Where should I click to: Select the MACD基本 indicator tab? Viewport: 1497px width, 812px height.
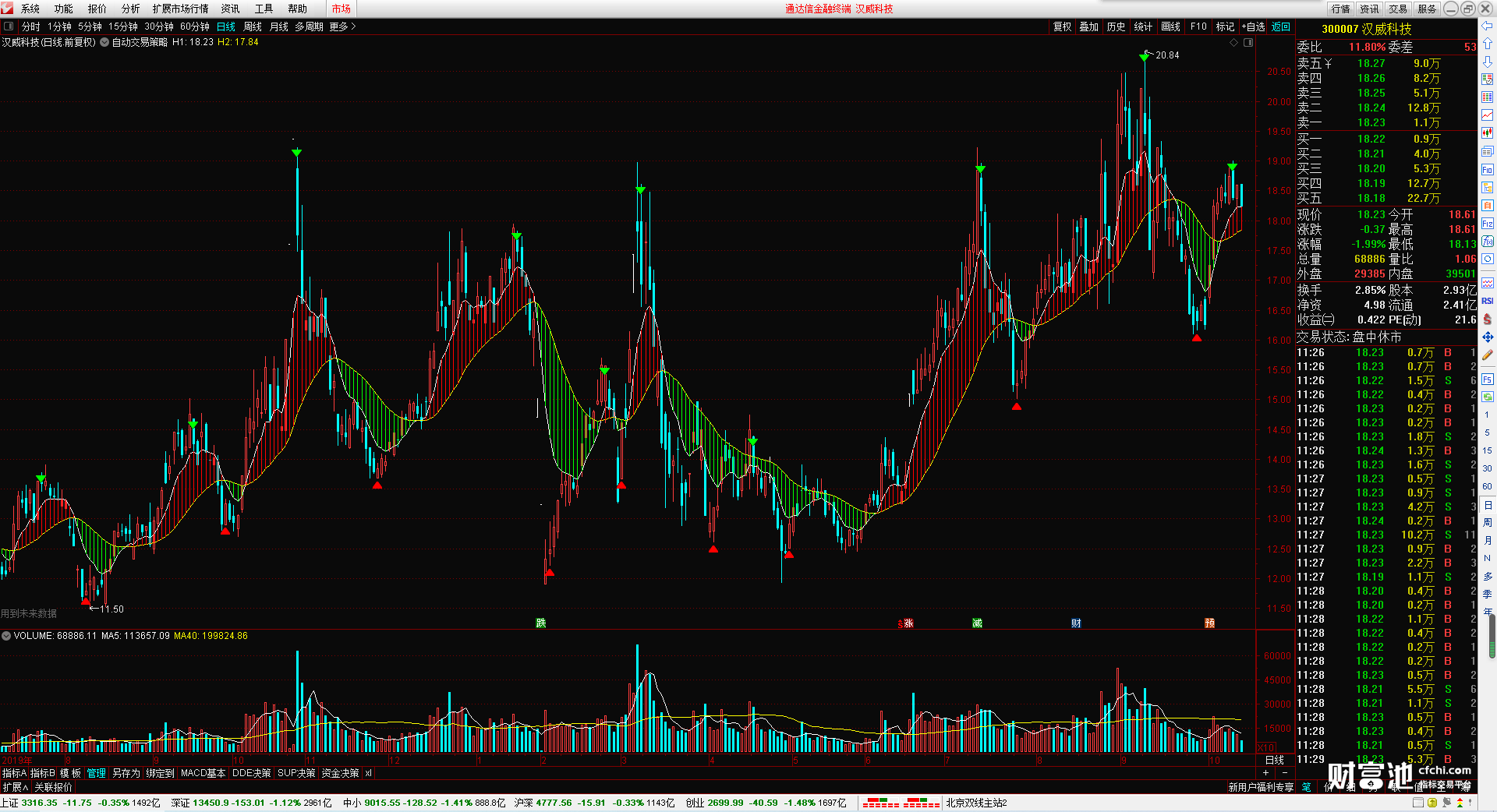[x=203, y=773]
